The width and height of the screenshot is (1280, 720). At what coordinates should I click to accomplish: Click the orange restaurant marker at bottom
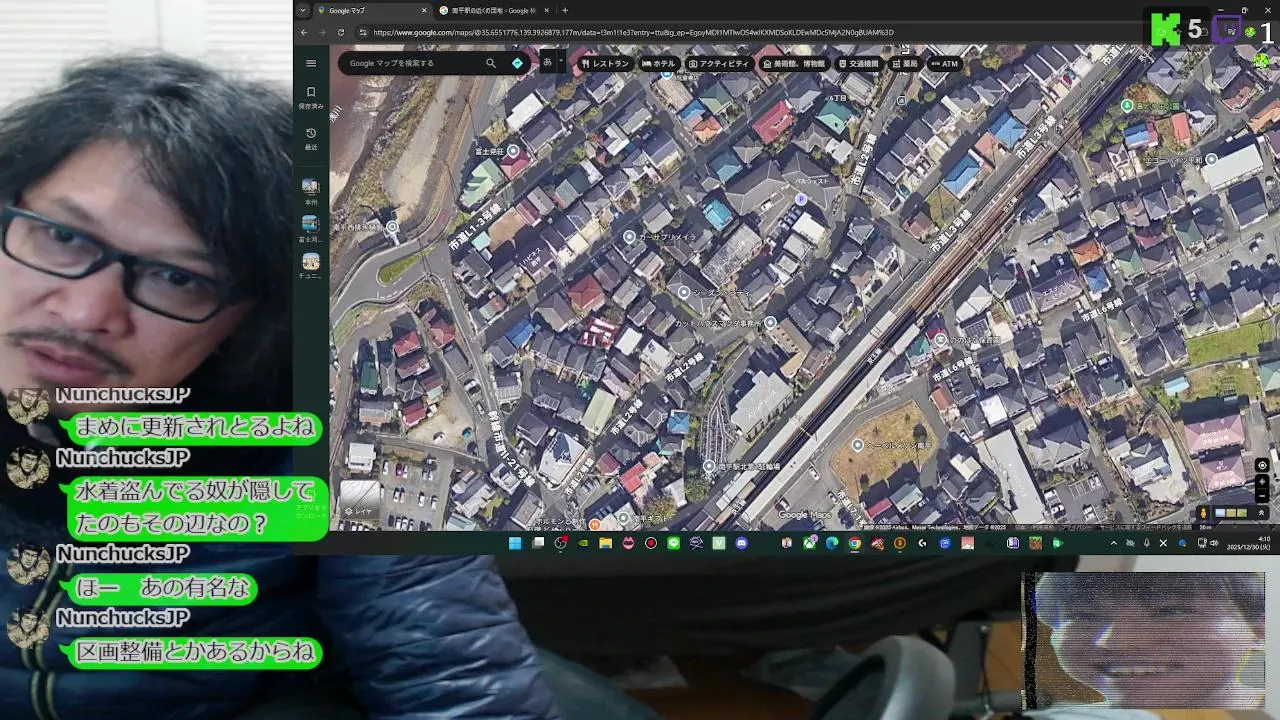click(x=595, y=524)
